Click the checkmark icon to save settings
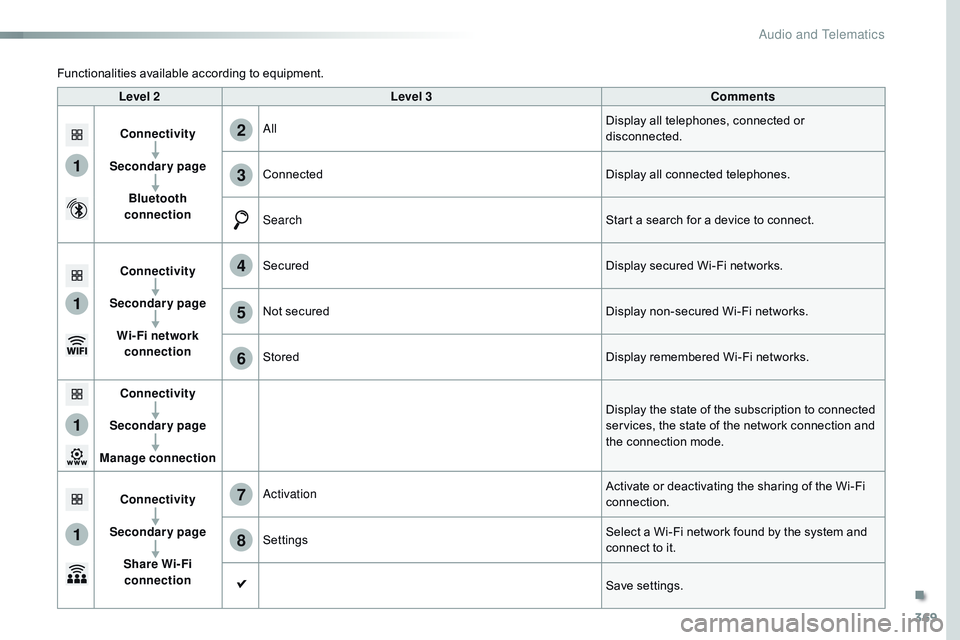Viewport: 960px width, 640px height. pyautogui.click(x=241, y=585)
